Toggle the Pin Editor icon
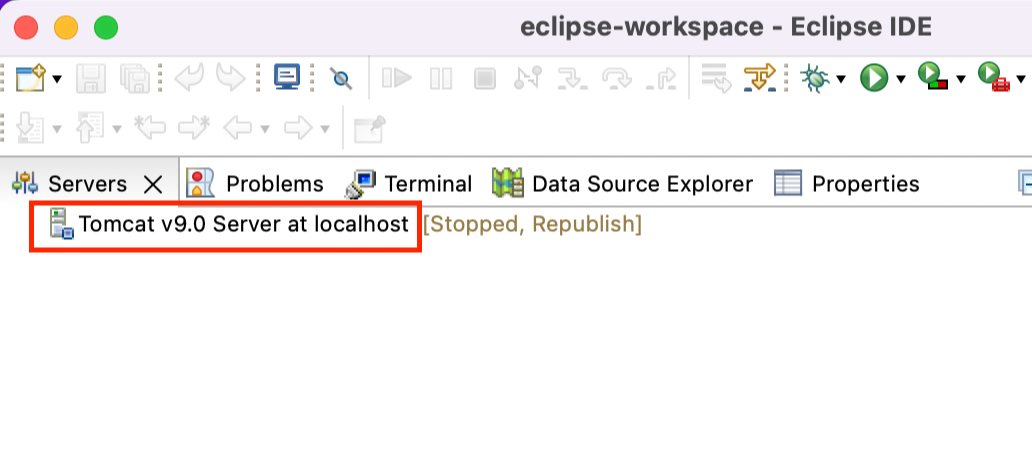This screenshot has height=476, width=1032. coord(369,128)
